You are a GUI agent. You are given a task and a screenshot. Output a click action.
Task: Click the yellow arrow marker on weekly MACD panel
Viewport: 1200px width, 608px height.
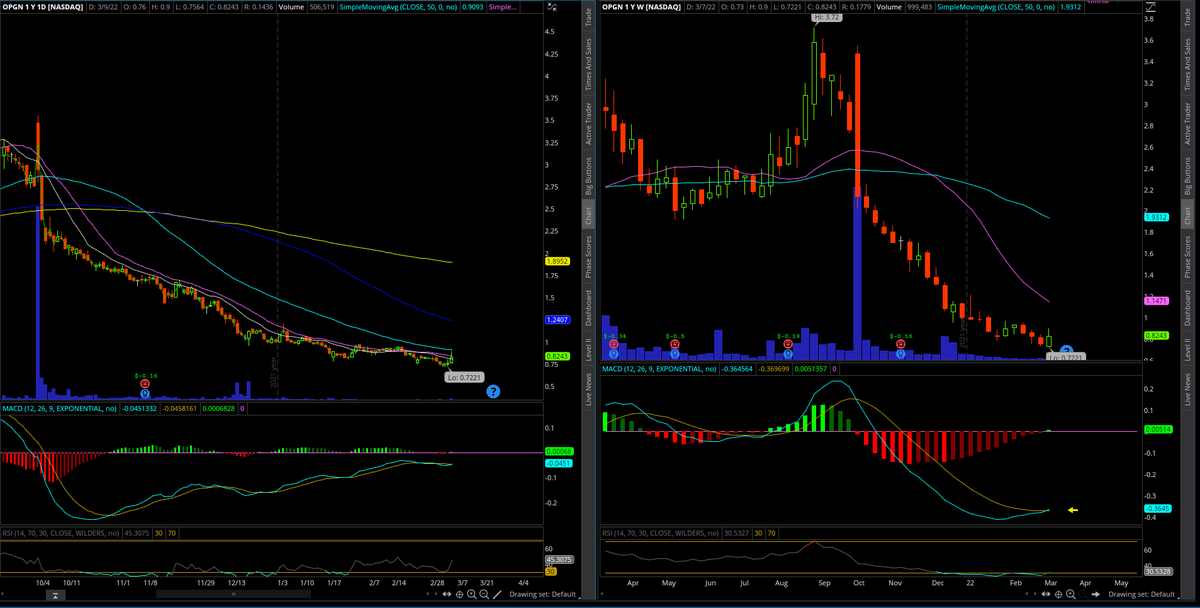point(1073,510)
